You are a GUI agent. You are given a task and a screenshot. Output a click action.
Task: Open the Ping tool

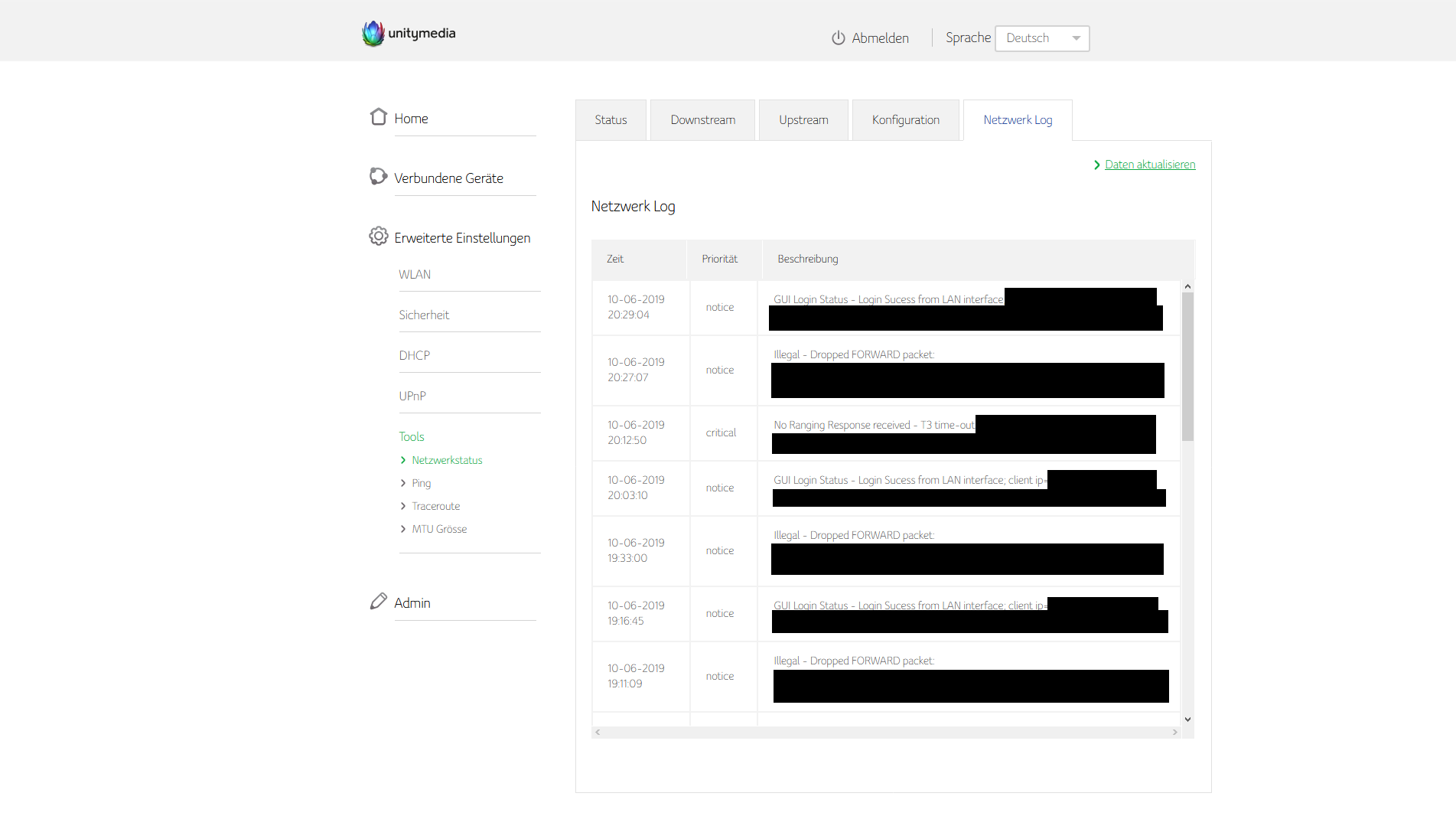(422, 483)
